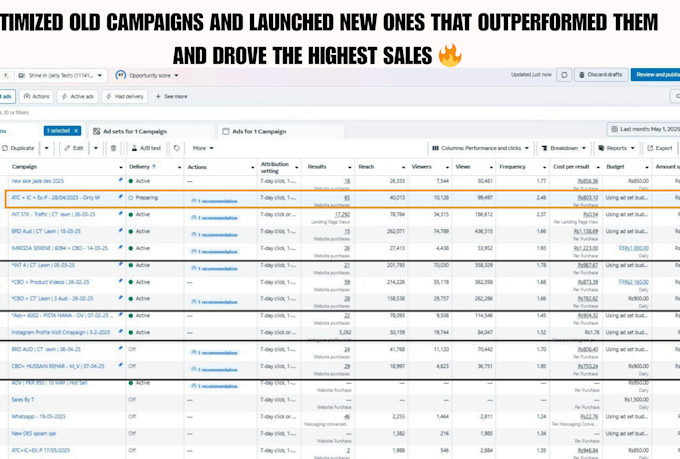Select the Actions filter chip
Image resolution: width=680 pixels, height=459 pixels.
36,96
